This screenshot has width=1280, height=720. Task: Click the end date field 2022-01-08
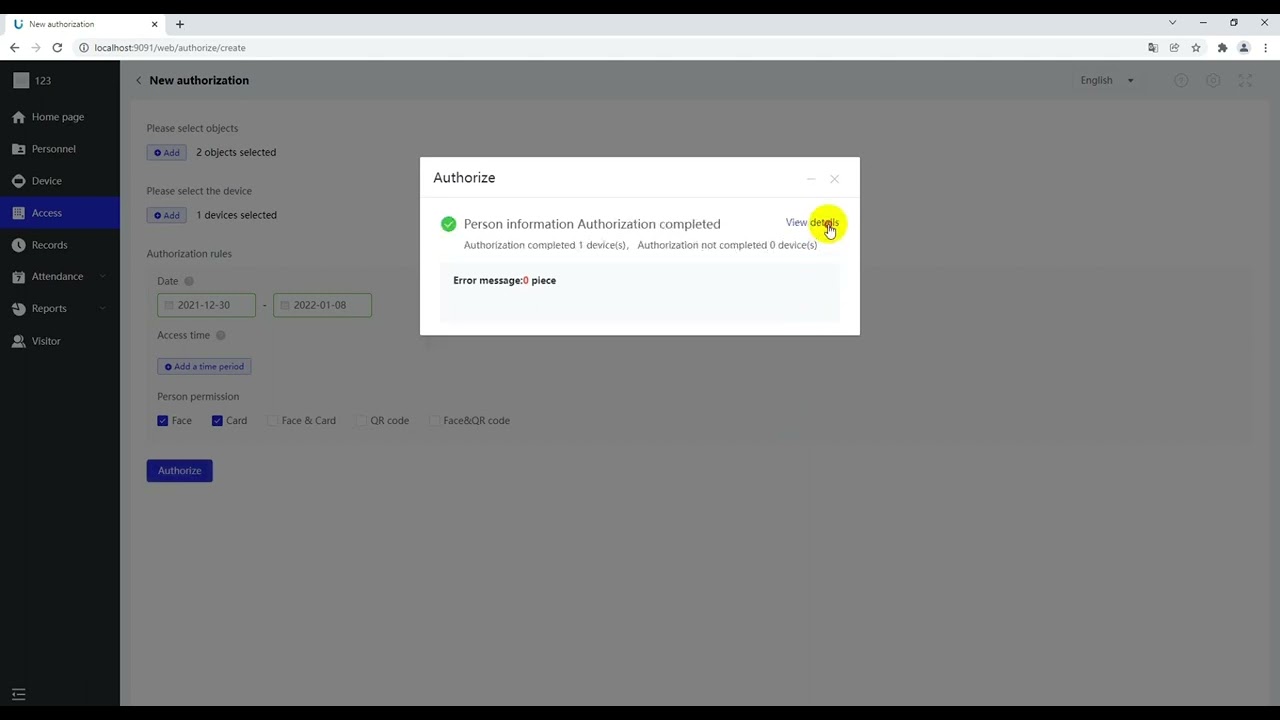click(x=322, y=305)
